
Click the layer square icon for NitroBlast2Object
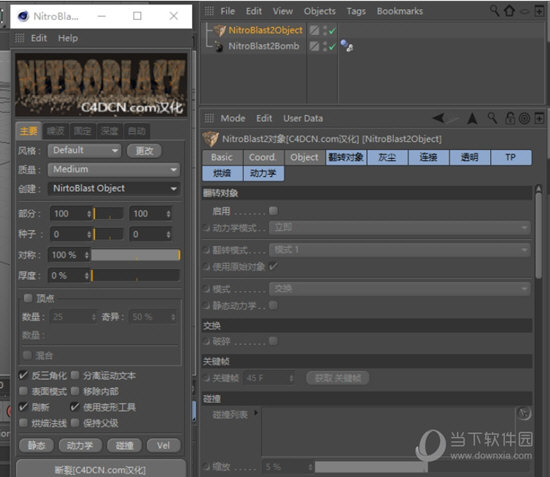tap(315, 30)
